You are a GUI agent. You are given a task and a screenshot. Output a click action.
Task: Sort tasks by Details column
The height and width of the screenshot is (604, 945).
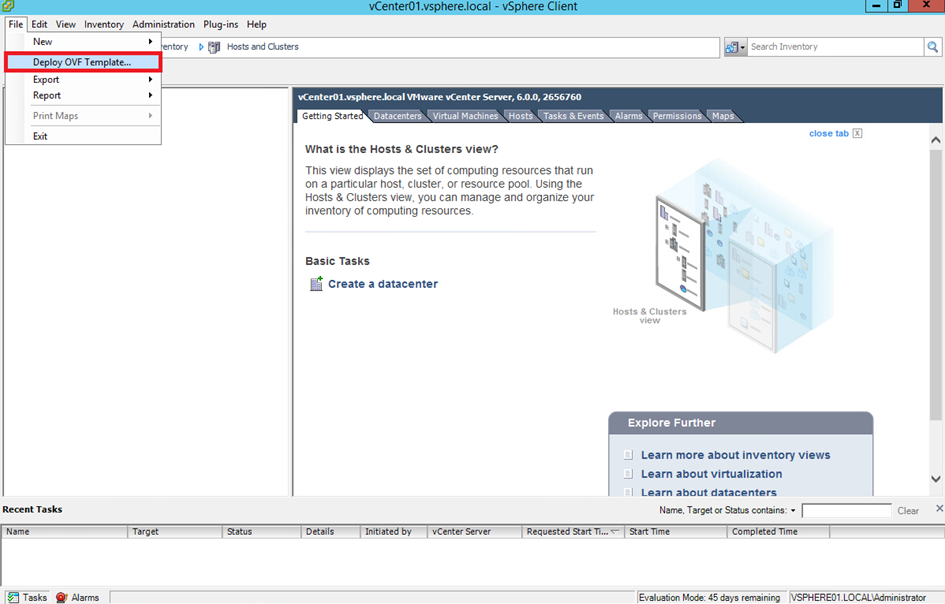click(330, 532)
